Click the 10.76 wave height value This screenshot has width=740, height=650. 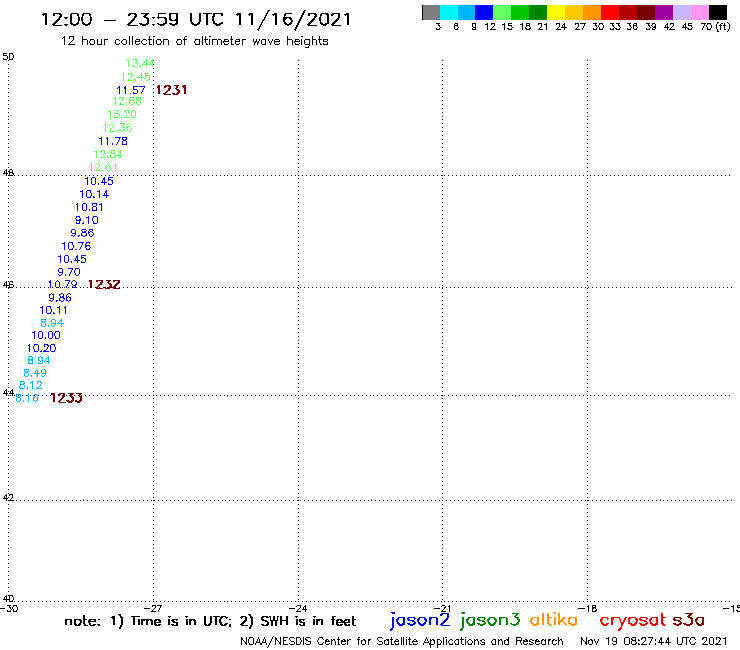pyautogui.click(x=76, y=246)
